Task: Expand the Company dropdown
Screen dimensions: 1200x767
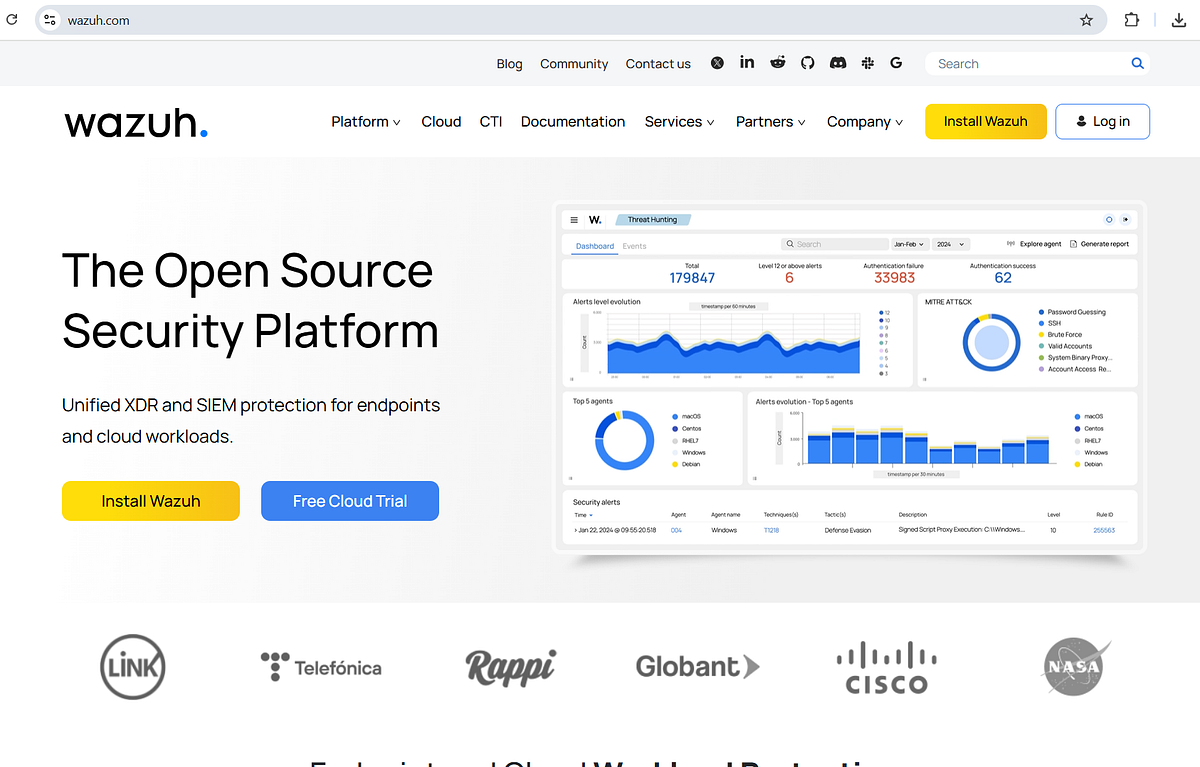Action: [864, 121]
